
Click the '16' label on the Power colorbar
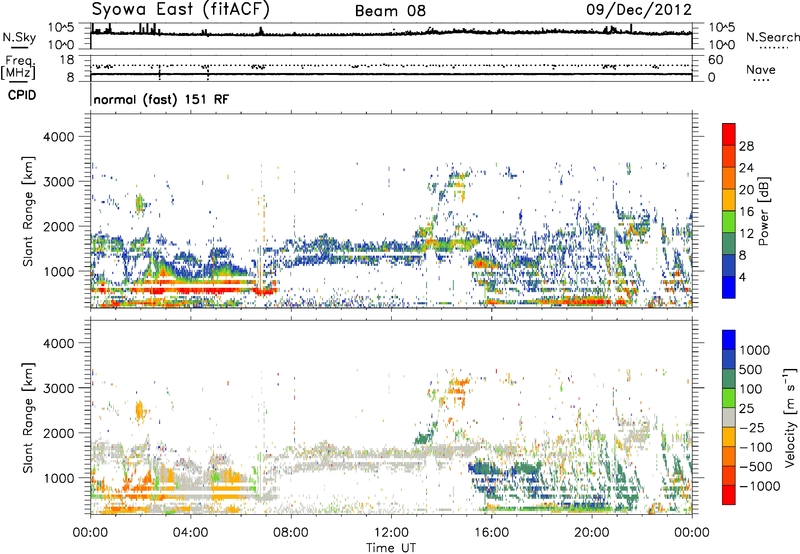click(x=746, y=212)
